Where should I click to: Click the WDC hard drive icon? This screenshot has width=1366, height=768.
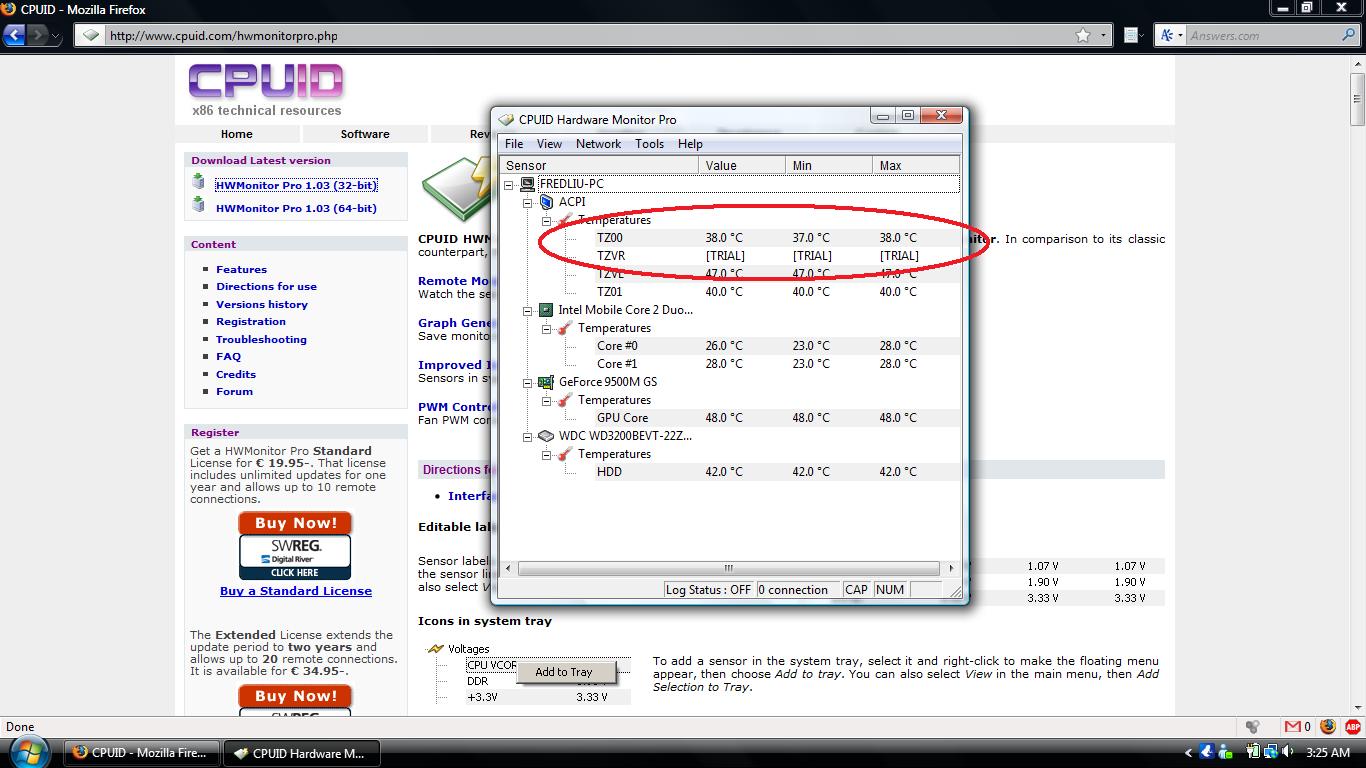(x=546, y=436)
